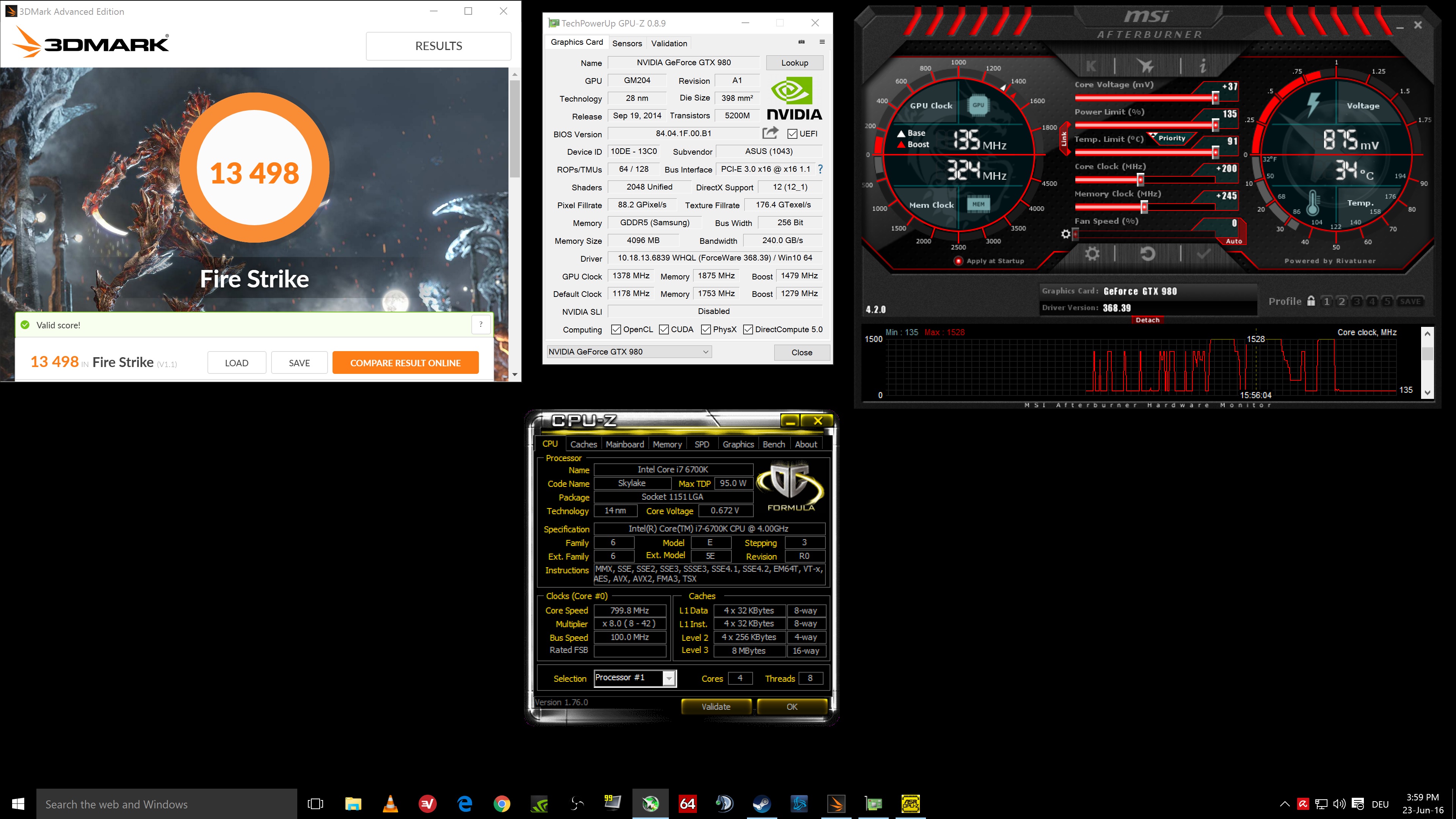Switch to the Validation tab in GPU-Z
Screen dimensions: 1456x819
[669, 43]
